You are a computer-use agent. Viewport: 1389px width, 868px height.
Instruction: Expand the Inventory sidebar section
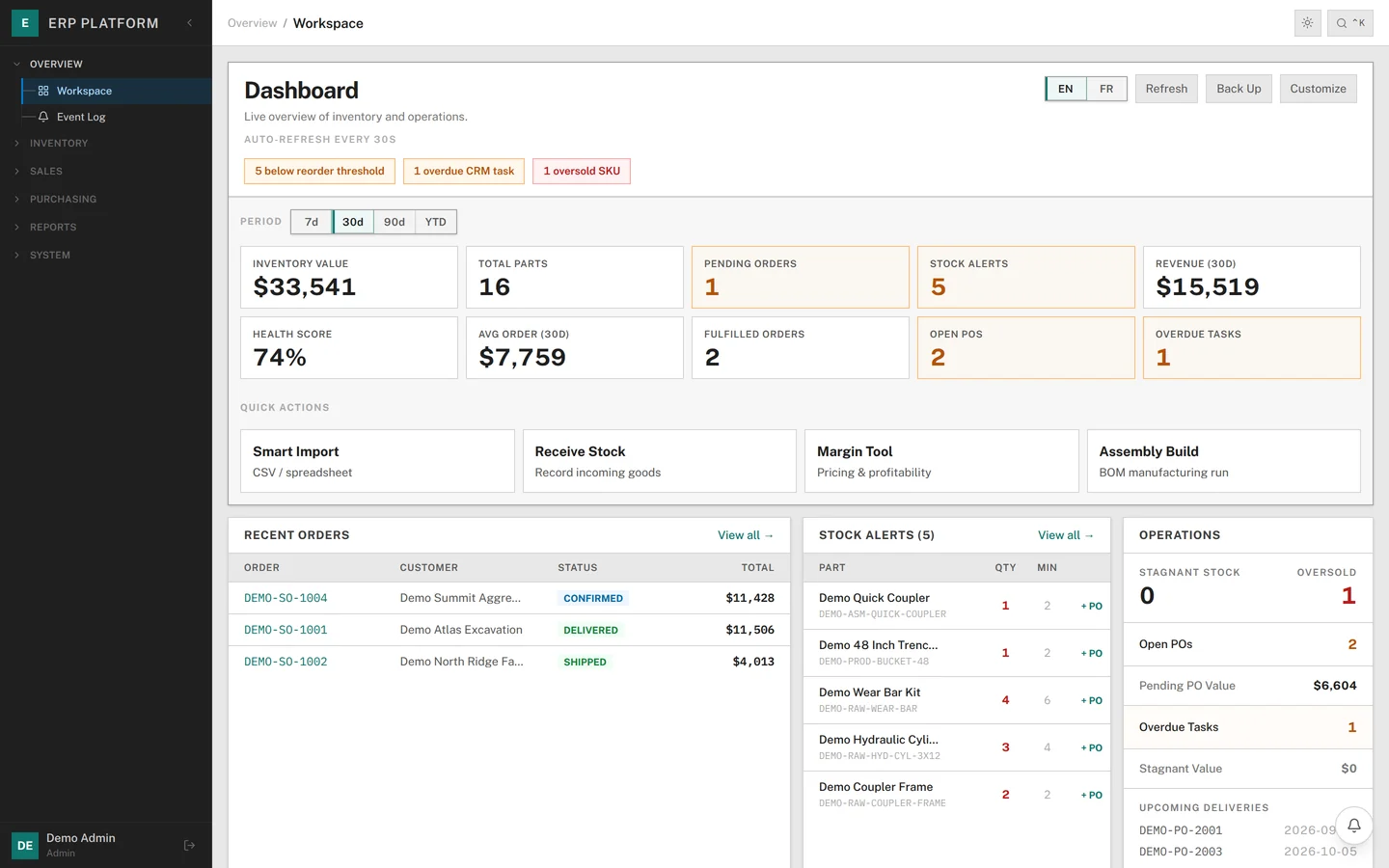pos(106,143)
